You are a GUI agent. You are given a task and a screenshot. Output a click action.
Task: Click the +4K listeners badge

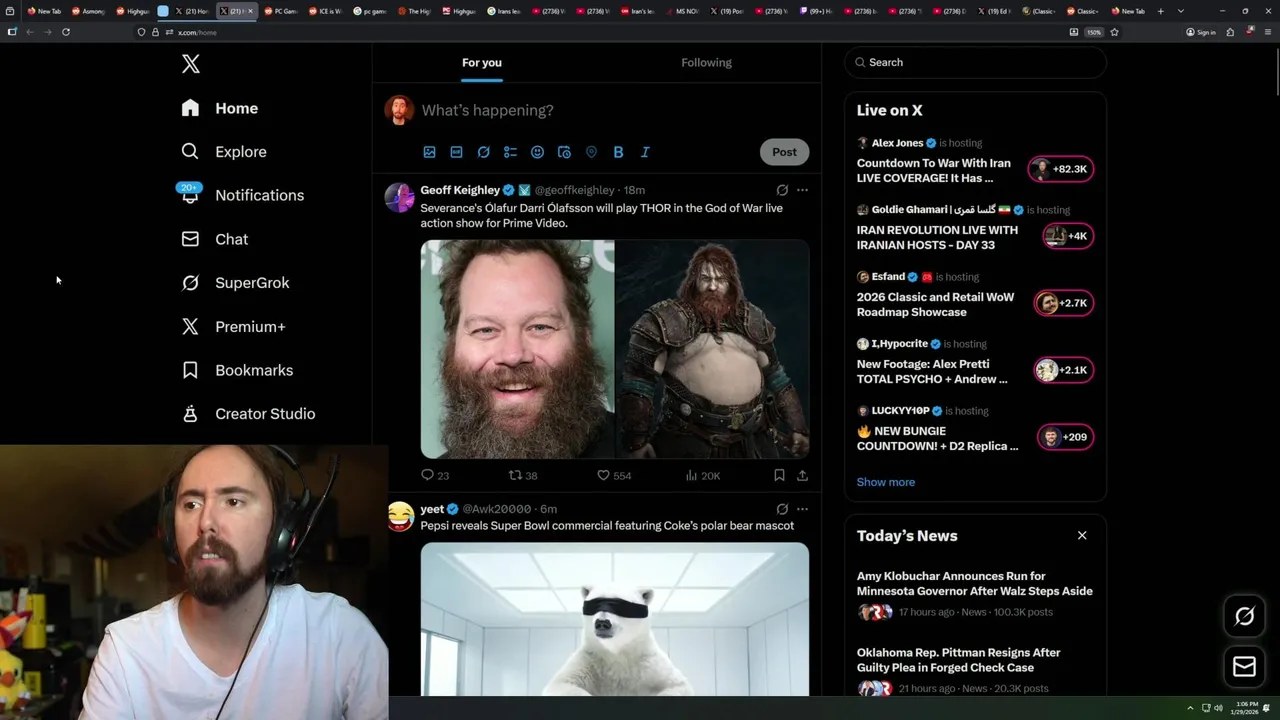point(1068,236)
